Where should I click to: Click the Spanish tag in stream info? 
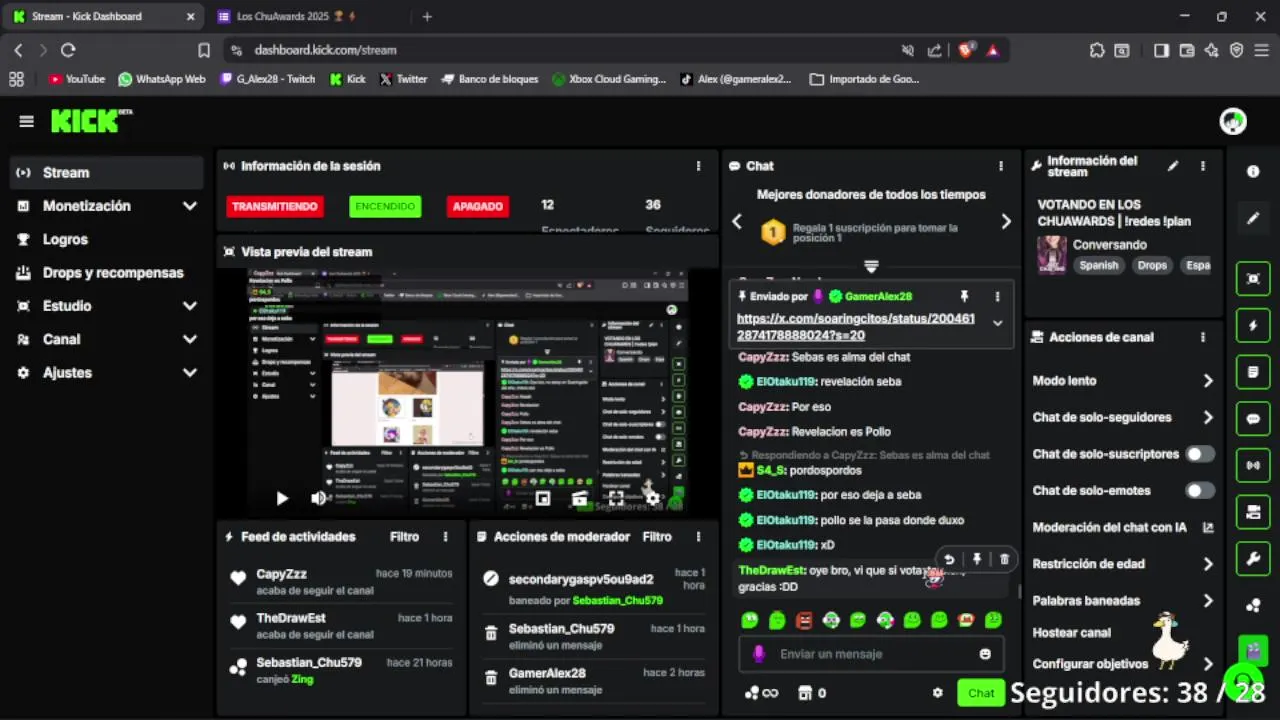coord(1098,266)
